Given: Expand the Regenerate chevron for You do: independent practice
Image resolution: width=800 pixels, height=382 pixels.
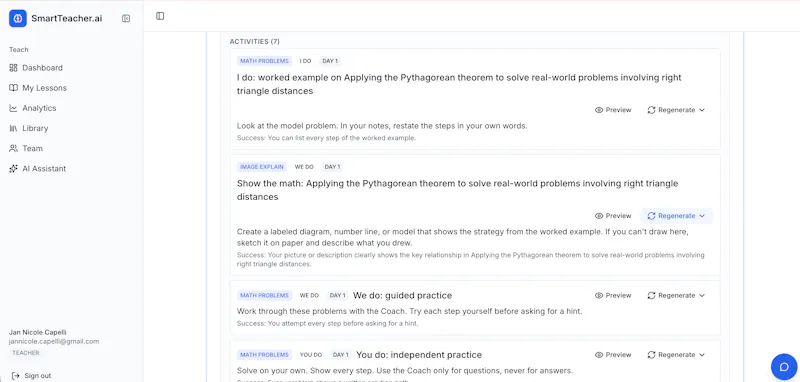Looking at the screenshot, I should point(702,354).
